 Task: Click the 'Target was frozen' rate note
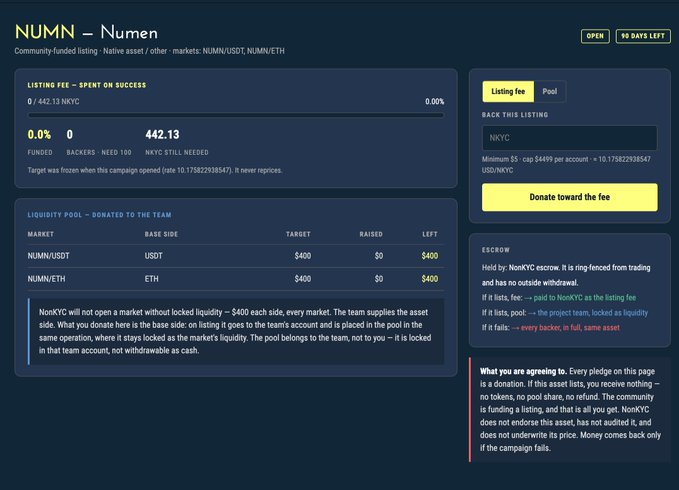click(x=155, y=171)
